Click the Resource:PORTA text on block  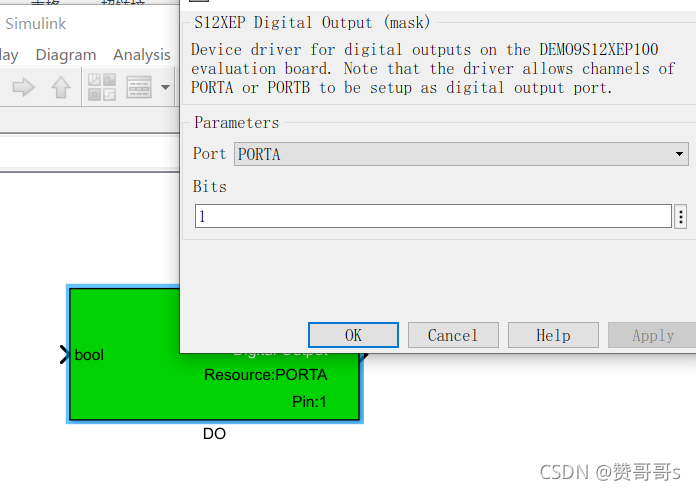pos(265,375)
